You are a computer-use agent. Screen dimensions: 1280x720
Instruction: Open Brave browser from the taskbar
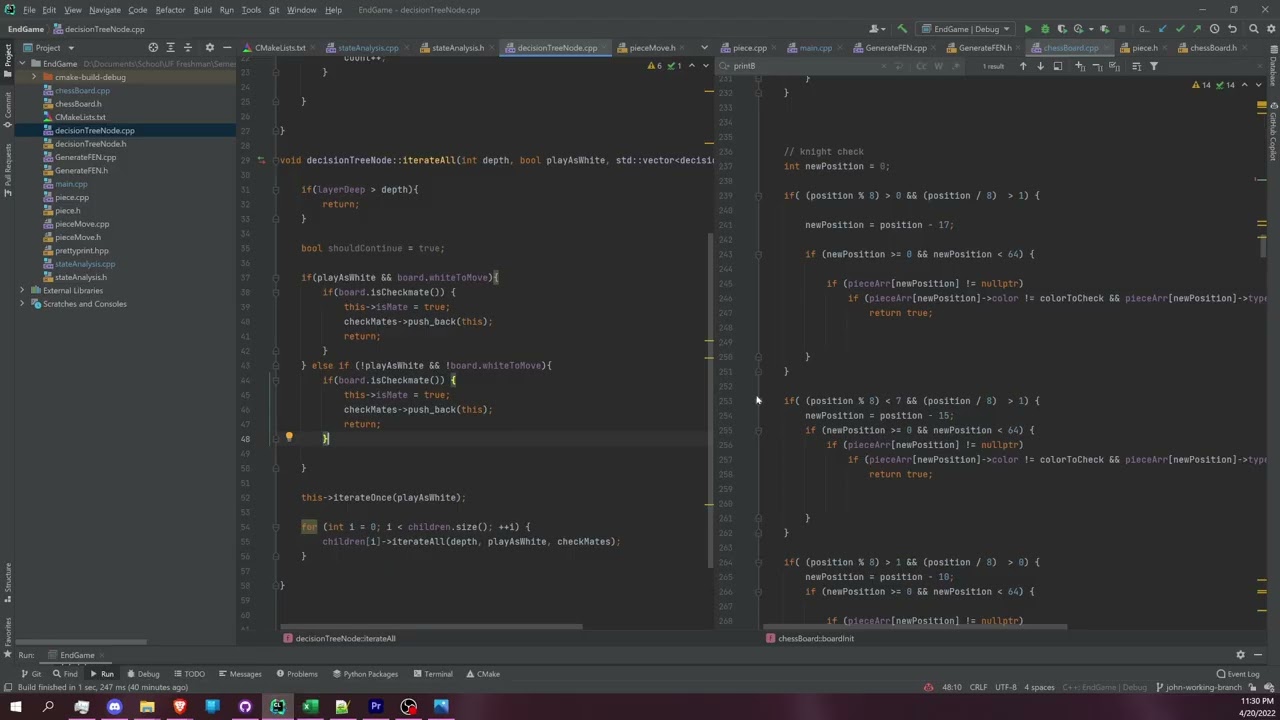click(x=180, y=707)
